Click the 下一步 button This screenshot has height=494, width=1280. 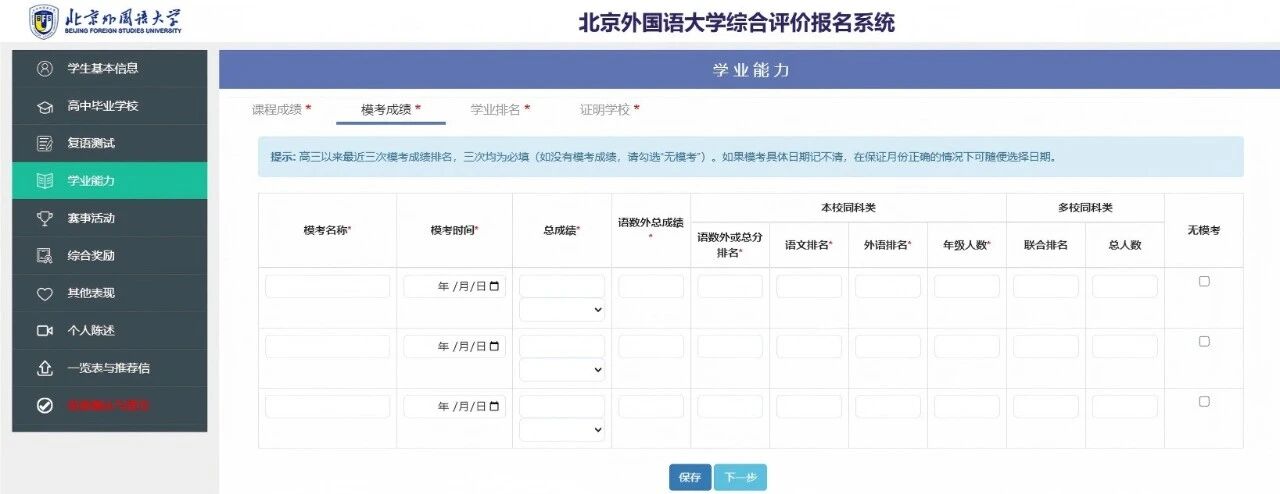click(x=740, y=477)
